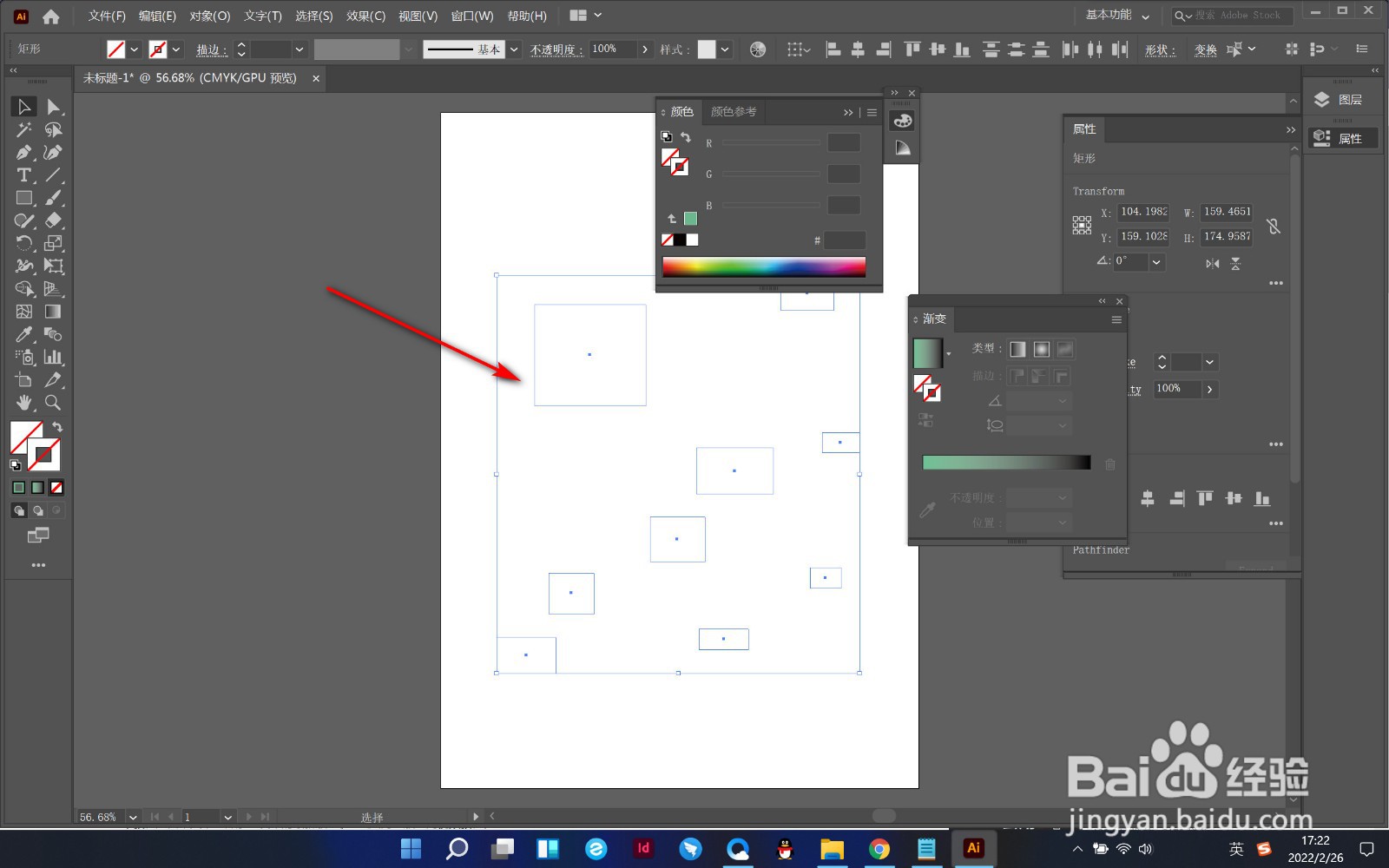This screenshot has width=1389, height=868.
Task: Select the Blend tool
Action: click(53, 334)
